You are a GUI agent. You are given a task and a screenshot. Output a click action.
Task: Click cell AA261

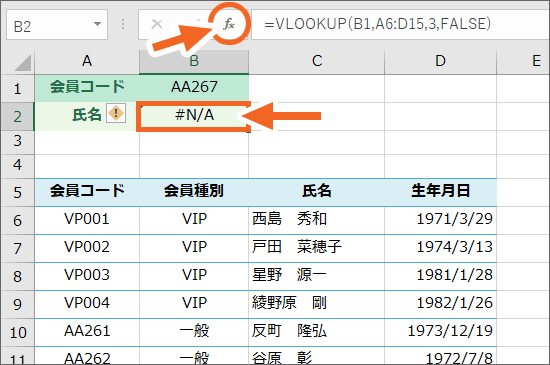87,332
